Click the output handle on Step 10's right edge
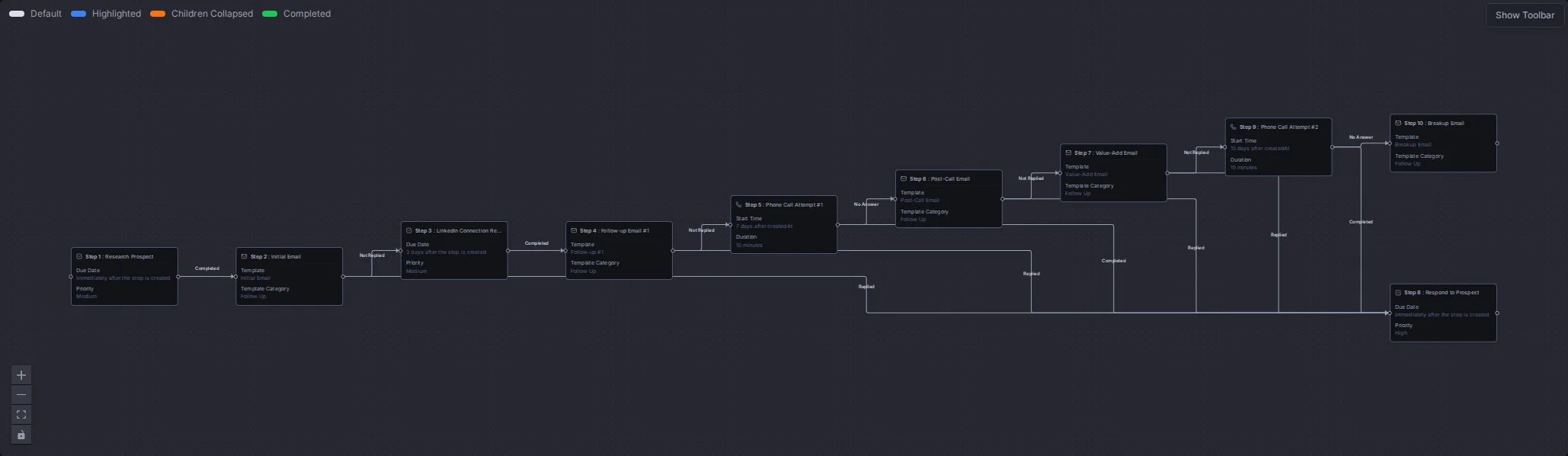This screenshot has width=1568, height=456. point(1497,143)
